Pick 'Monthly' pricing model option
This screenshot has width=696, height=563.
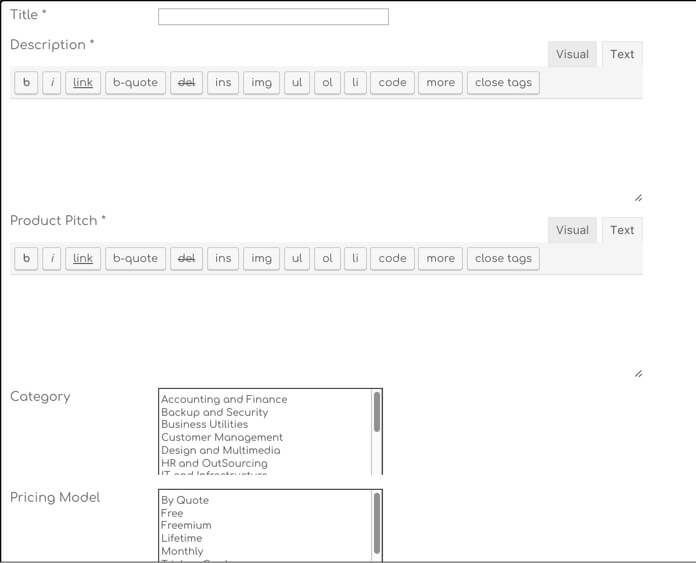[182, 551]
